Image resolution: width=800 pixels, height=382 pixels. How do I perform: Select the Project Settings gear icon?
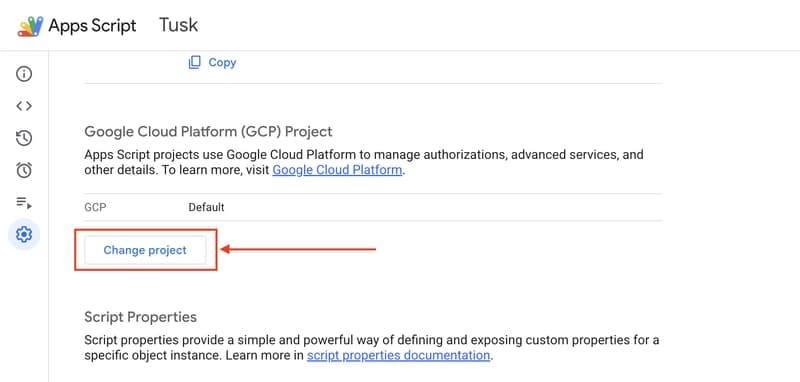click(23, 235)
